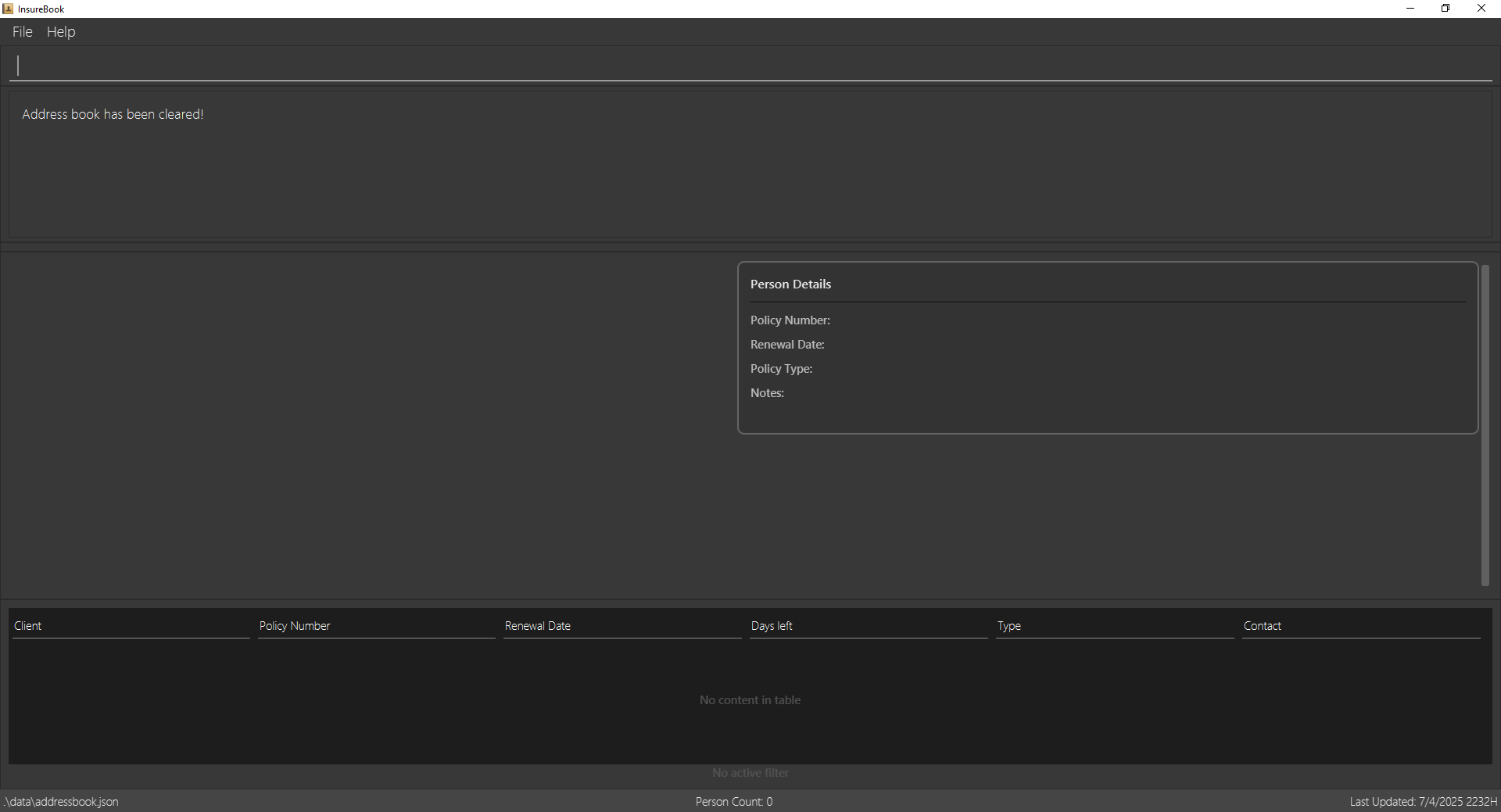This screenshot has height=812, width=1501.
Task: Click the 'Policy Type:' detail label
Action: (781, 369)
